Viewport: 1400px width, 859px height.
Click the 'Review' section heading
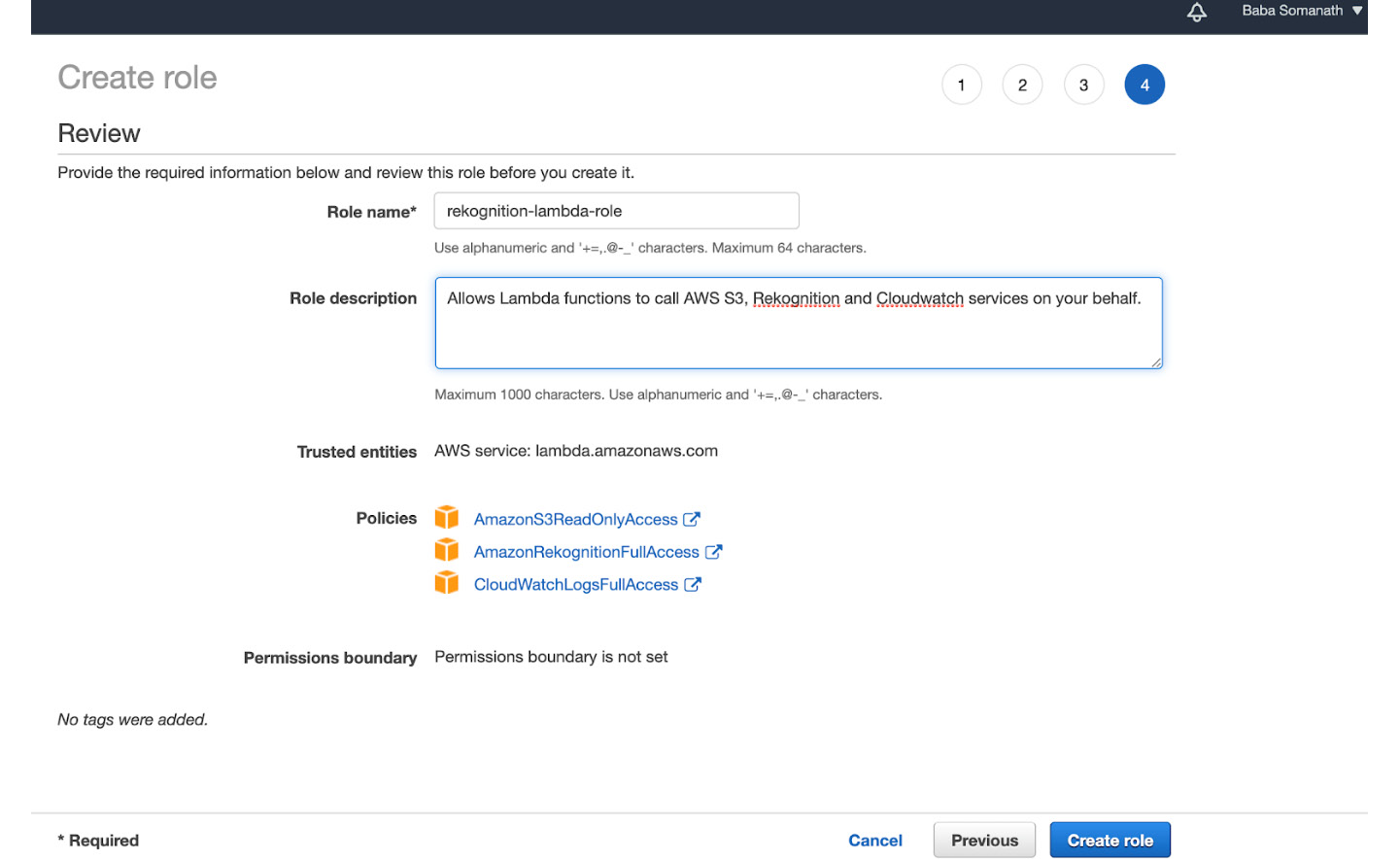[99, 133]
